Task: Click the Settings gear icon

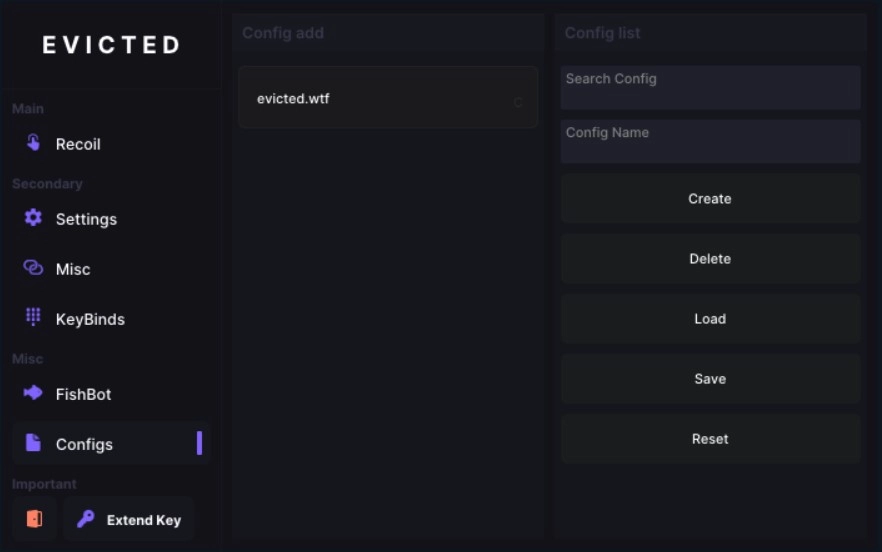Action: pos(33,218)
